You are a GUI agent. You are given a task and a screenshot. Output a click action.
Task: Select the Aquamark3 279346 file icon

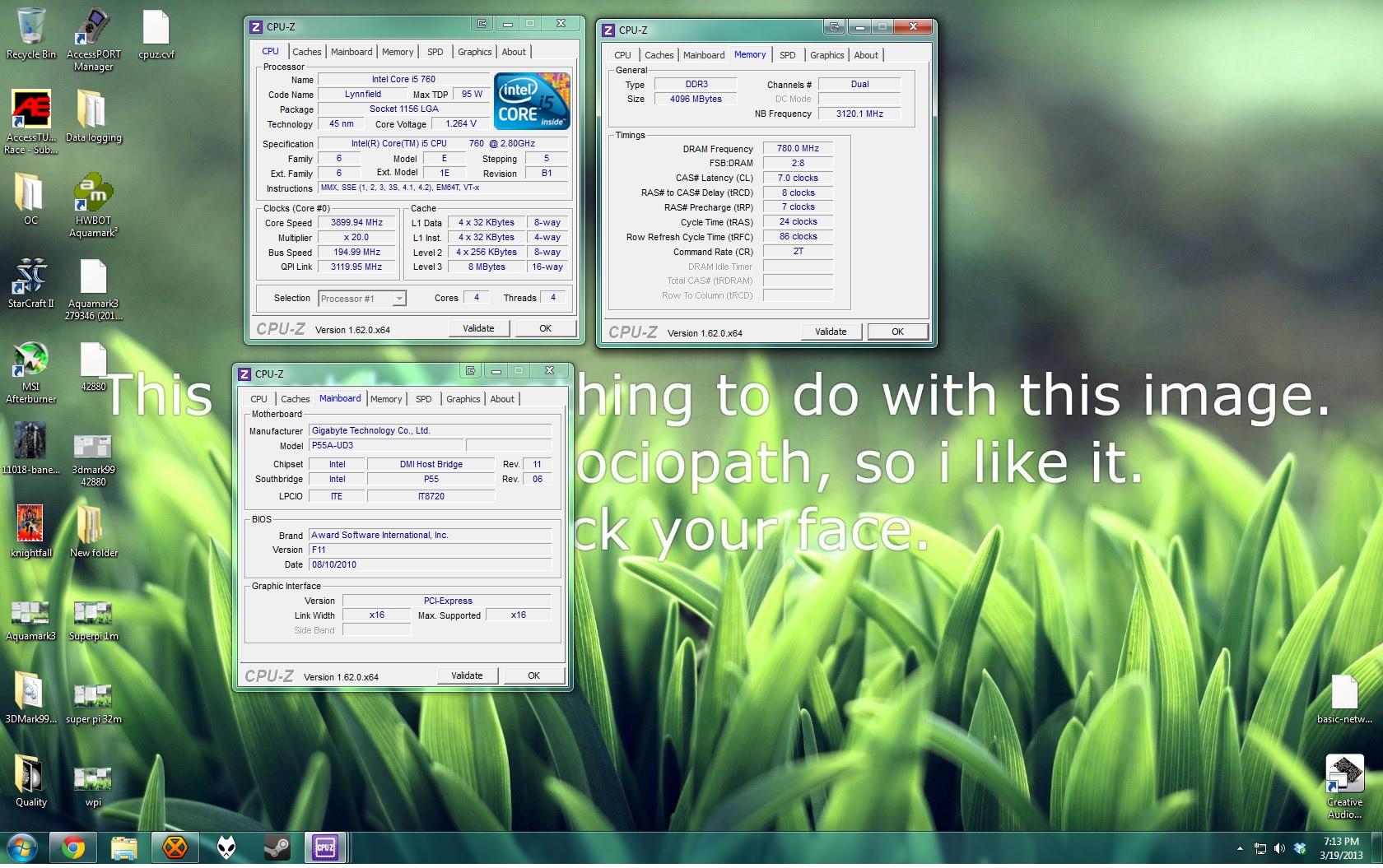93,289
